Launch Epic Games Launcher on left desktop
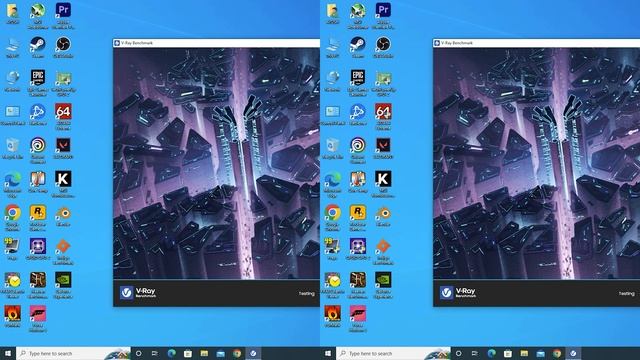This screenshot has width=640, height=360. (38, 77)
